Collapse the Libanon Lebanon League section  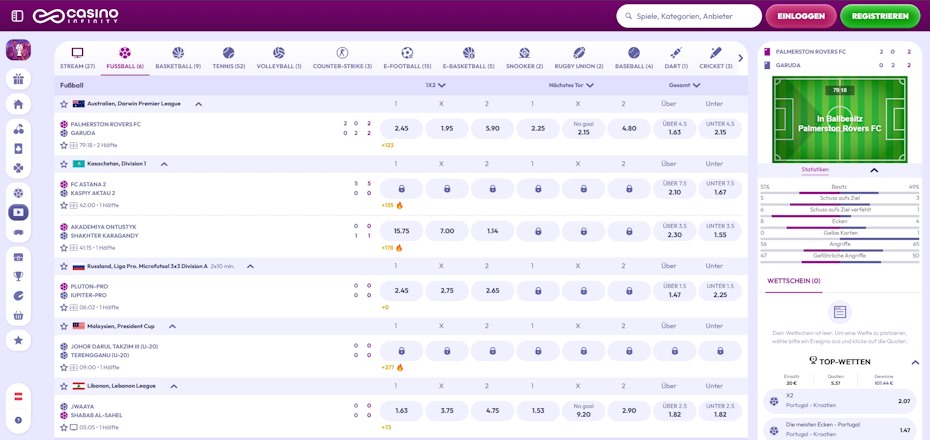(x=174, y=386)
